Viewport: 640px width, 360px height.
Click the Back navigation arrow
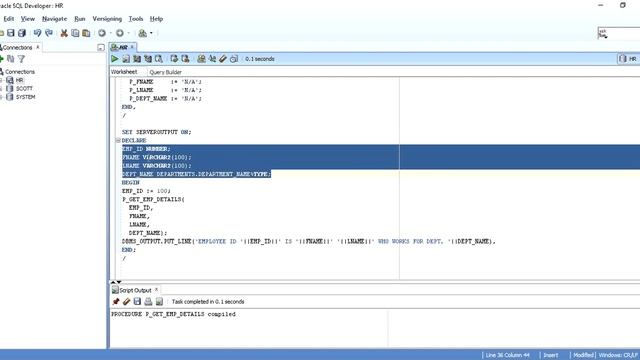(x=102, y=33)
